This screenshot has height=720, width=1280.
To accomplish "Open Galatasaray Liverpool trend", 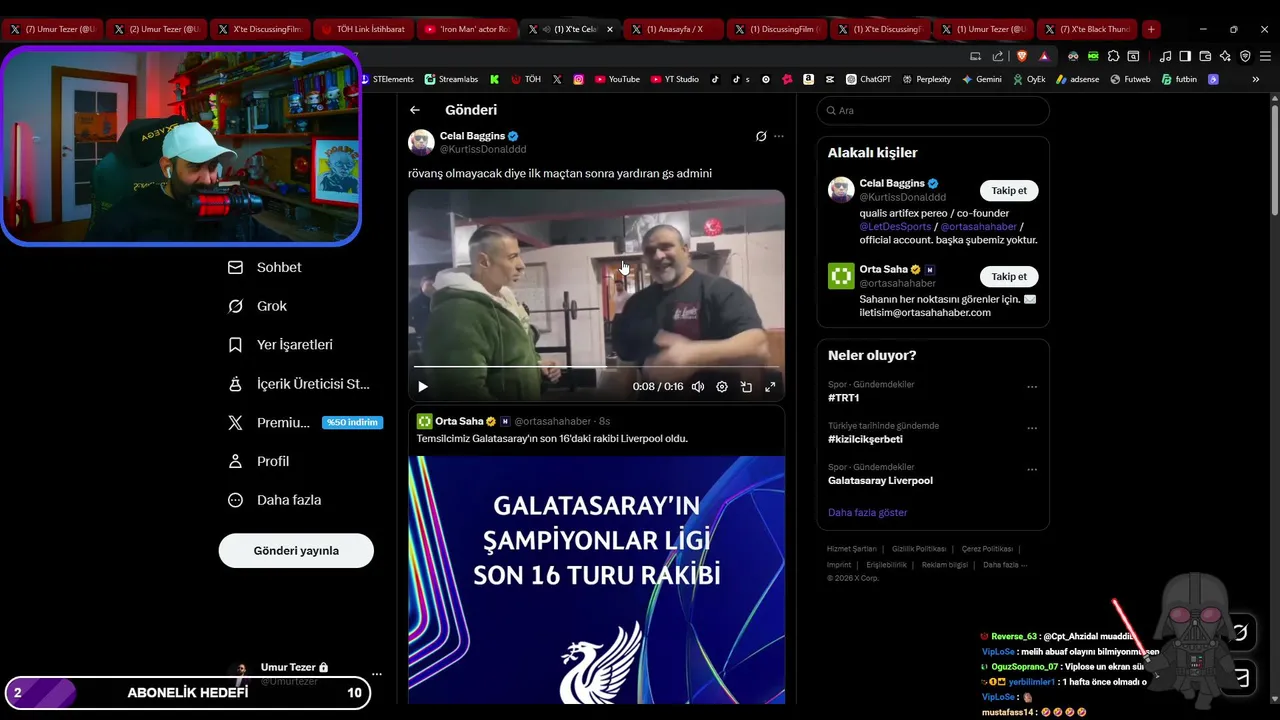I will (880, 480).
